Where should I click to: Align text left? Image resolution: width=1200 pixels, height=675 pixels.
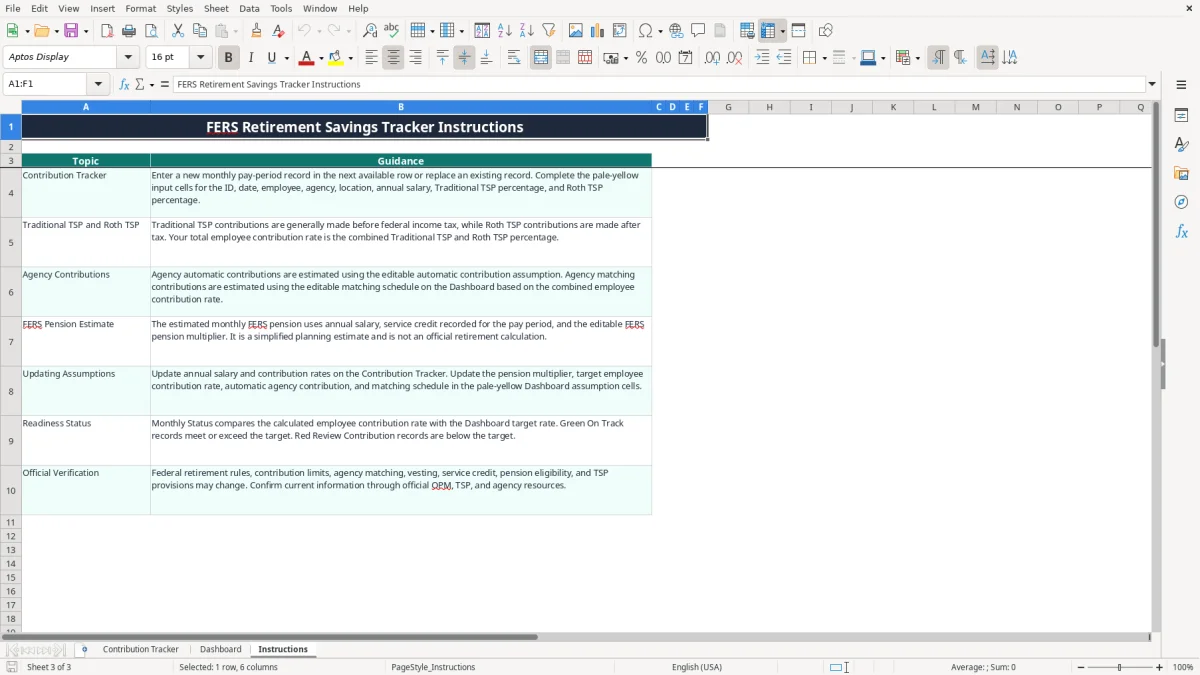tap(371, 58)
